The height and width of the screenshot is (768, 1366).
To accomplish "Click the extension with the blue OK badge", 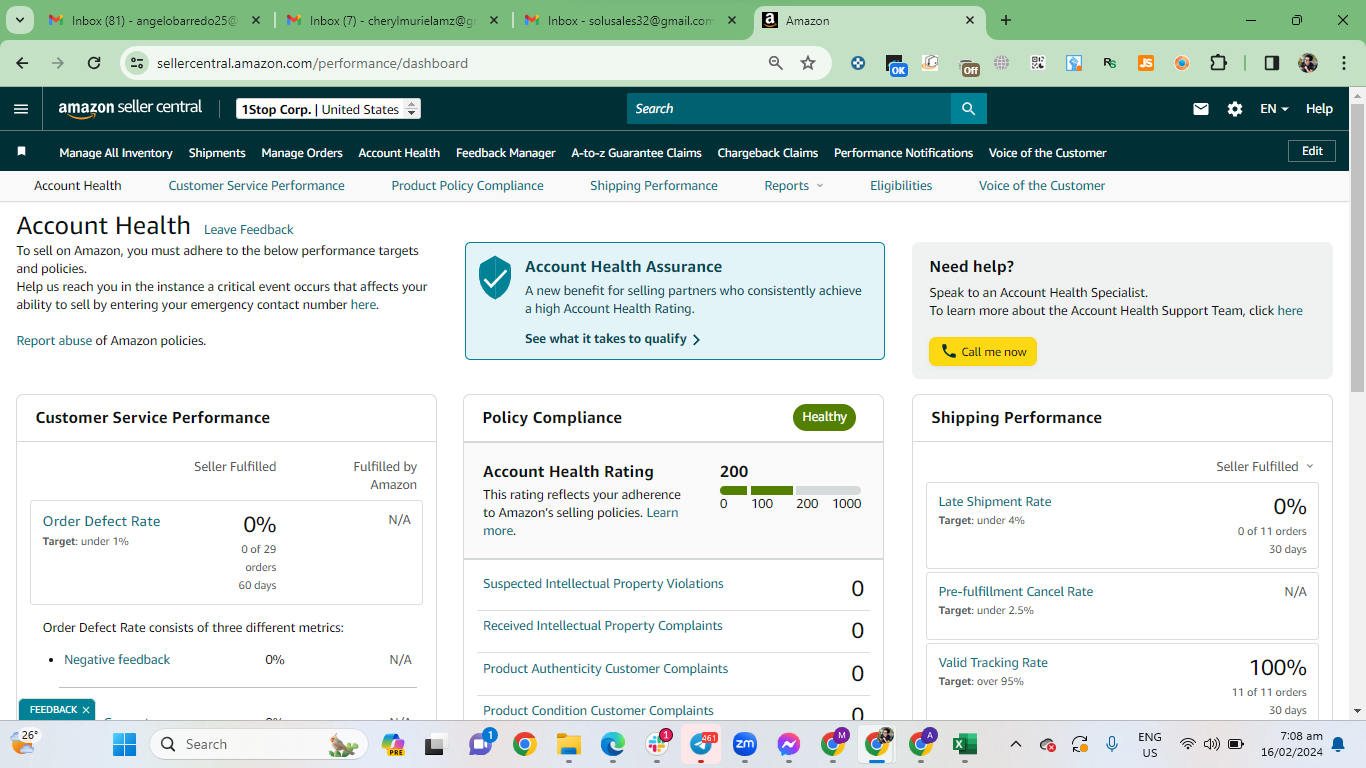I will pos(896,65).
